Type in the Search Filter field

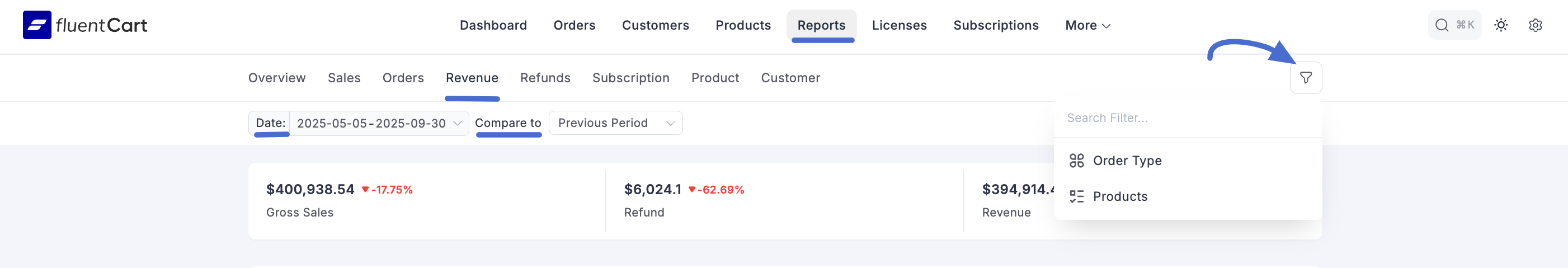[x=1187, y=118]
